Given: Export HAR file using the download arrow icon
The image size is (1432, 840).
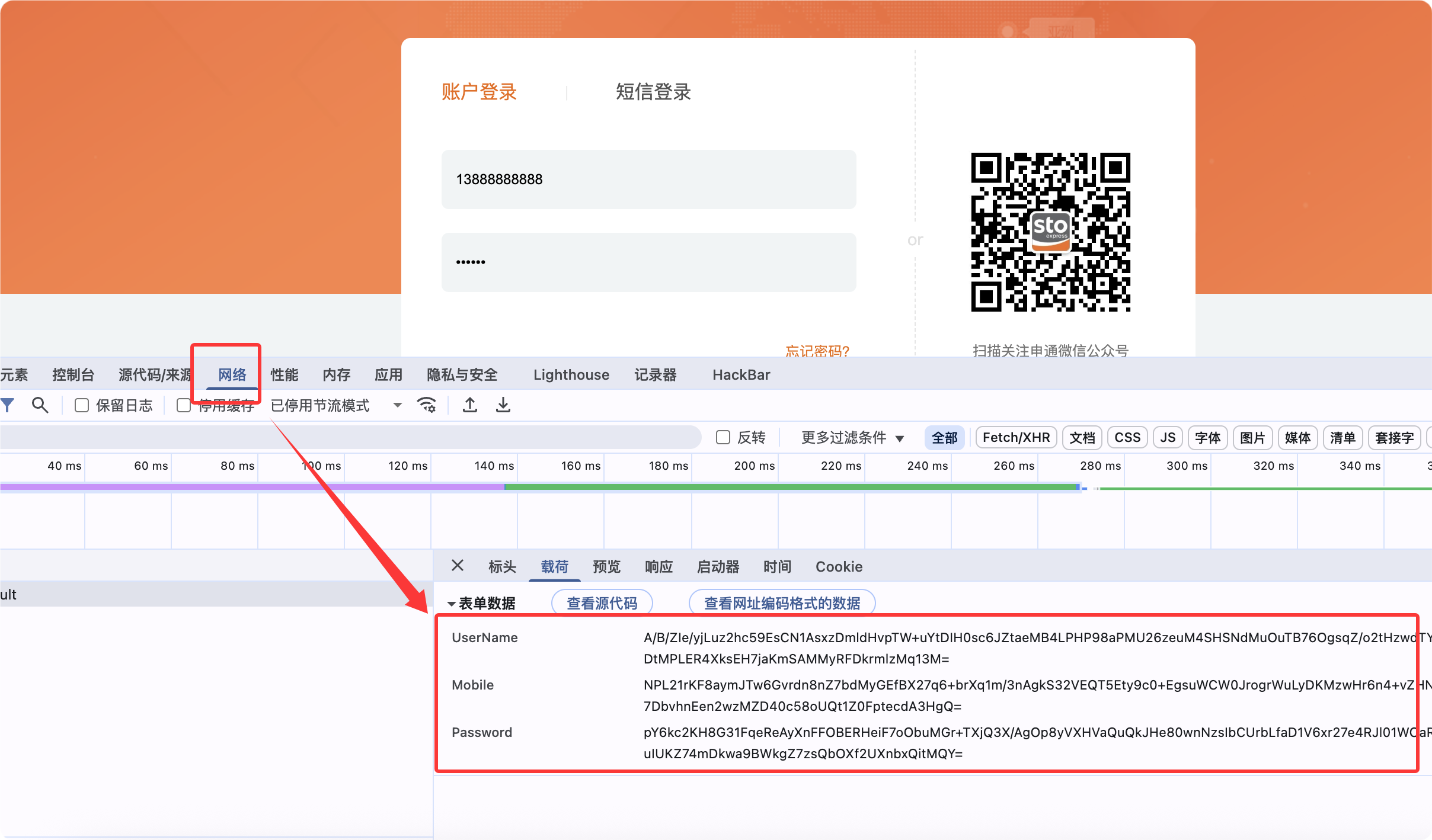Looking at the screenshot, I should [x=502, y=405].
